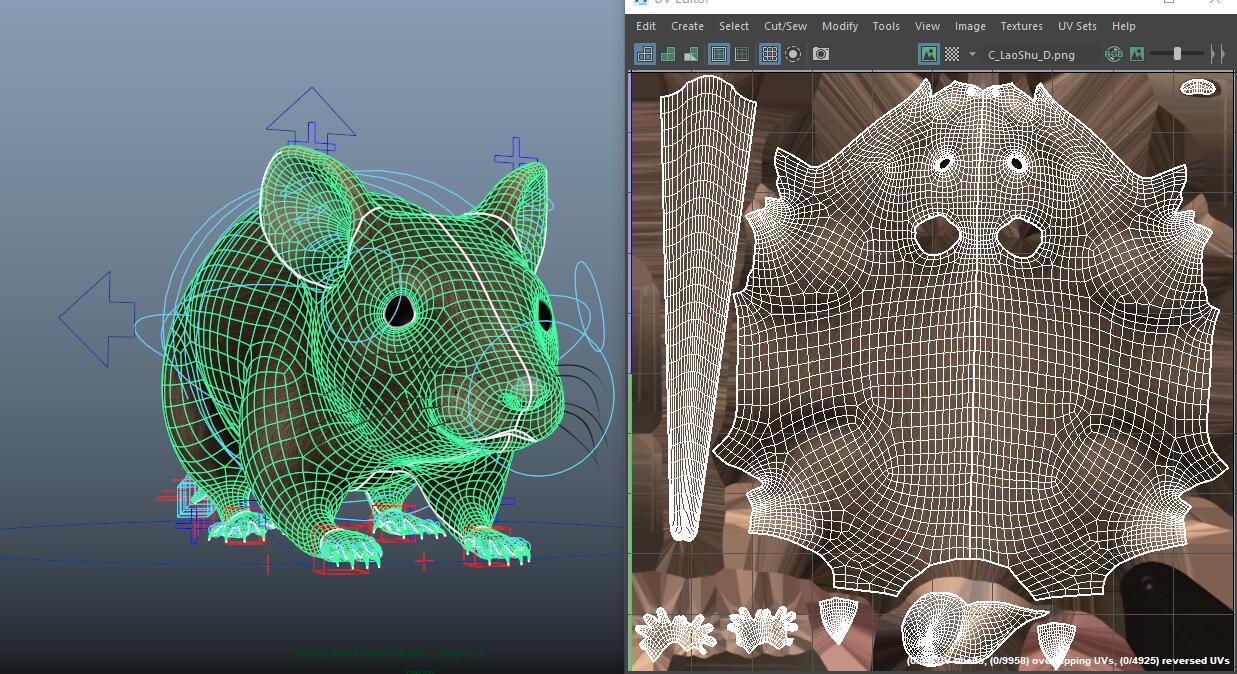Click the UV distortion shading icon
1237x674 pixels.
pyautogui.click(x=691, y=54)
